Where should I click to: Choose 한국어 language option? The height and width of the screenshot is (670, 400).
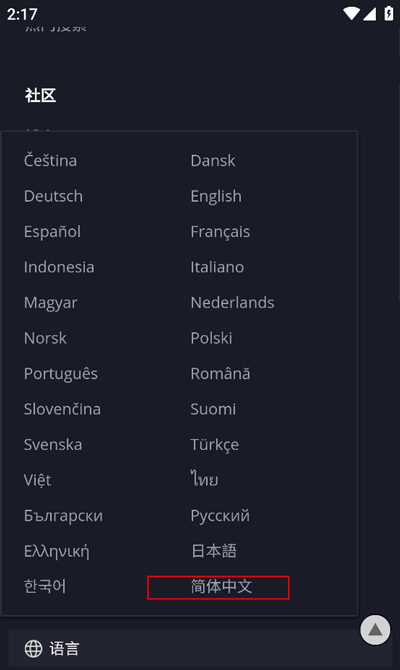(x=45, y=586)
